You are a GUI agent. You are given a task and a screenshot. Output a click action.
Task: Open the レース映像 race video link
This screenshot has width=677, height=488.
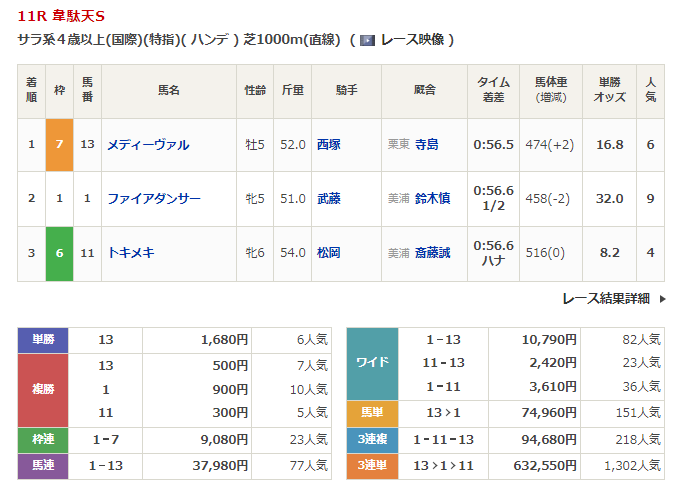[411, 40]
